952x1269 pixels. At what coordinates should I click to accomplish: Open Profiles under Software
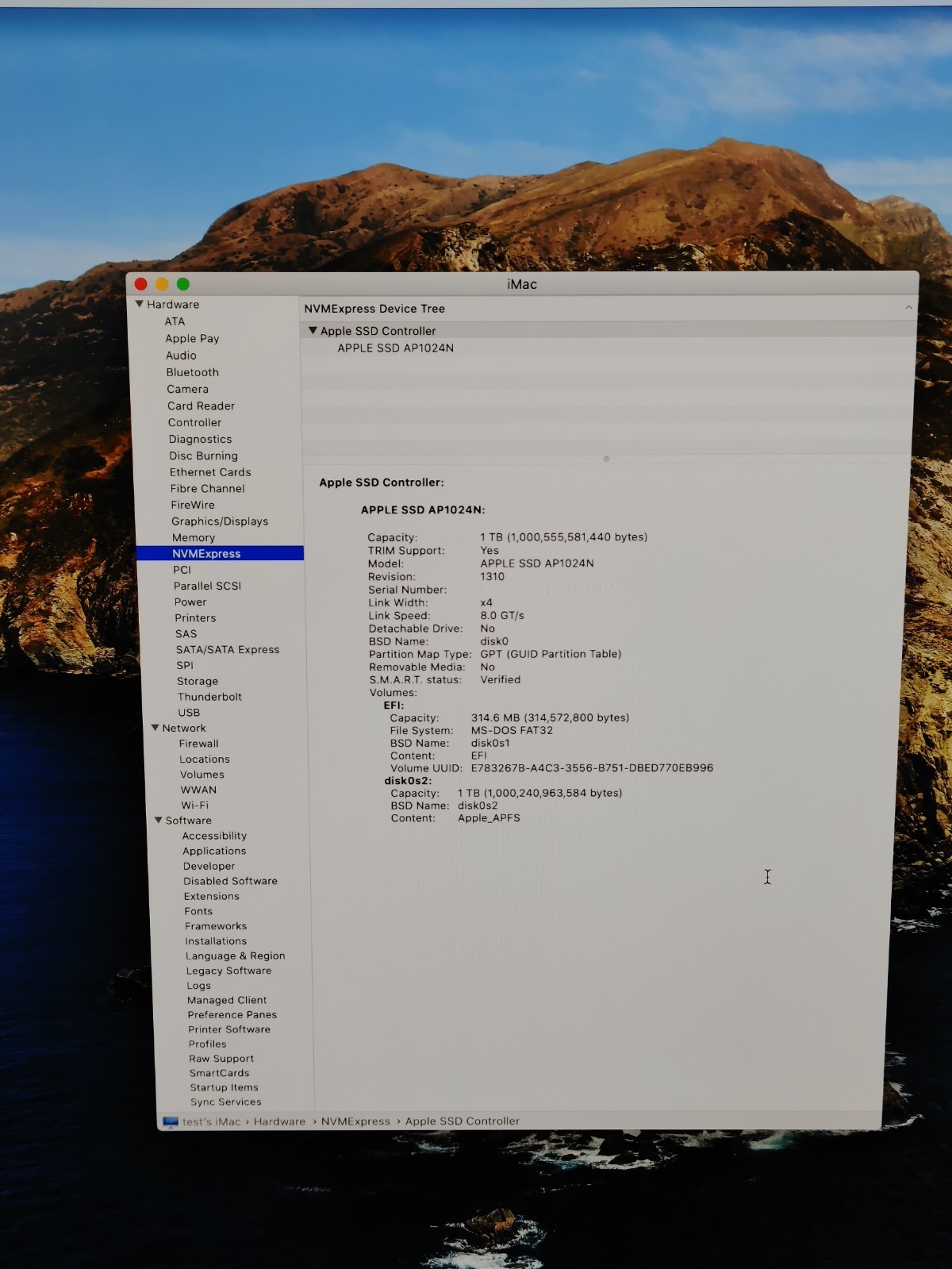click(x=207, y=1044)
